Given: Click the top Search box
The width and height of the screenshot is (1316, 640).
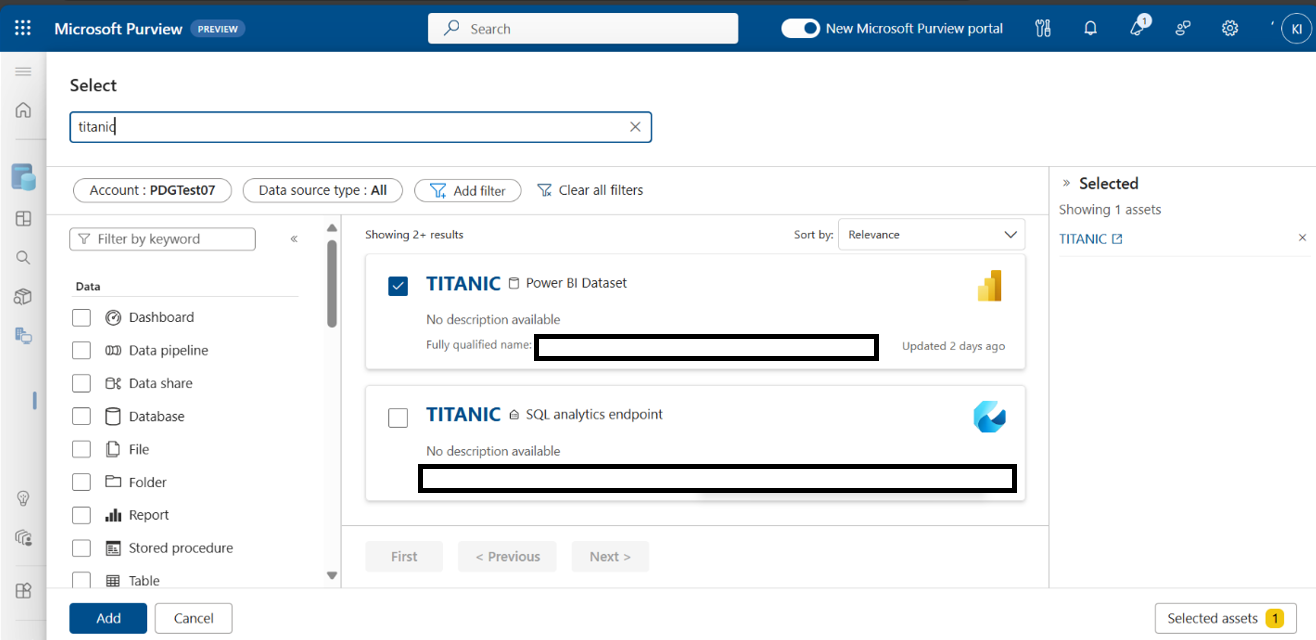Looking at the screenshot, I should 583,28.
